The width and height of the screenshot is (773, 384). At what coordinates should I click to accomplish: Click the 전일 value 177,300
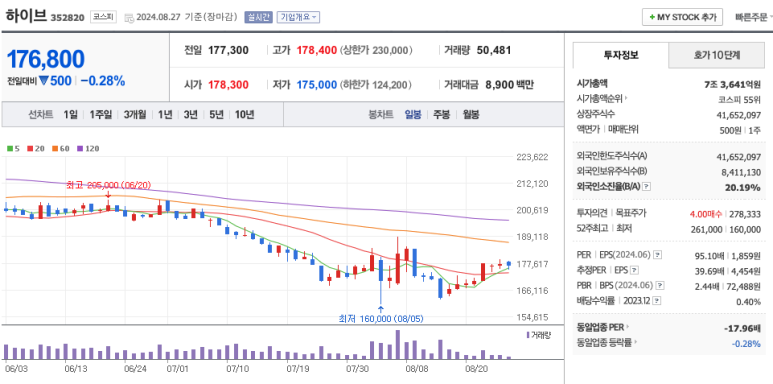click(x=228, y=50)
